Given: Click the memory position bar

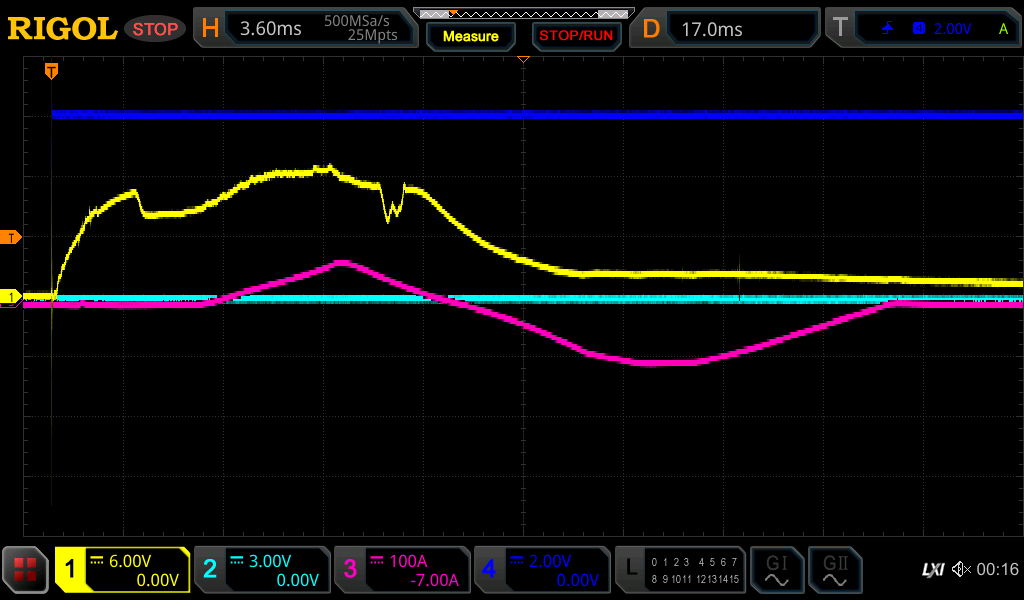Looking at the screenshot, I should (522, 14).
